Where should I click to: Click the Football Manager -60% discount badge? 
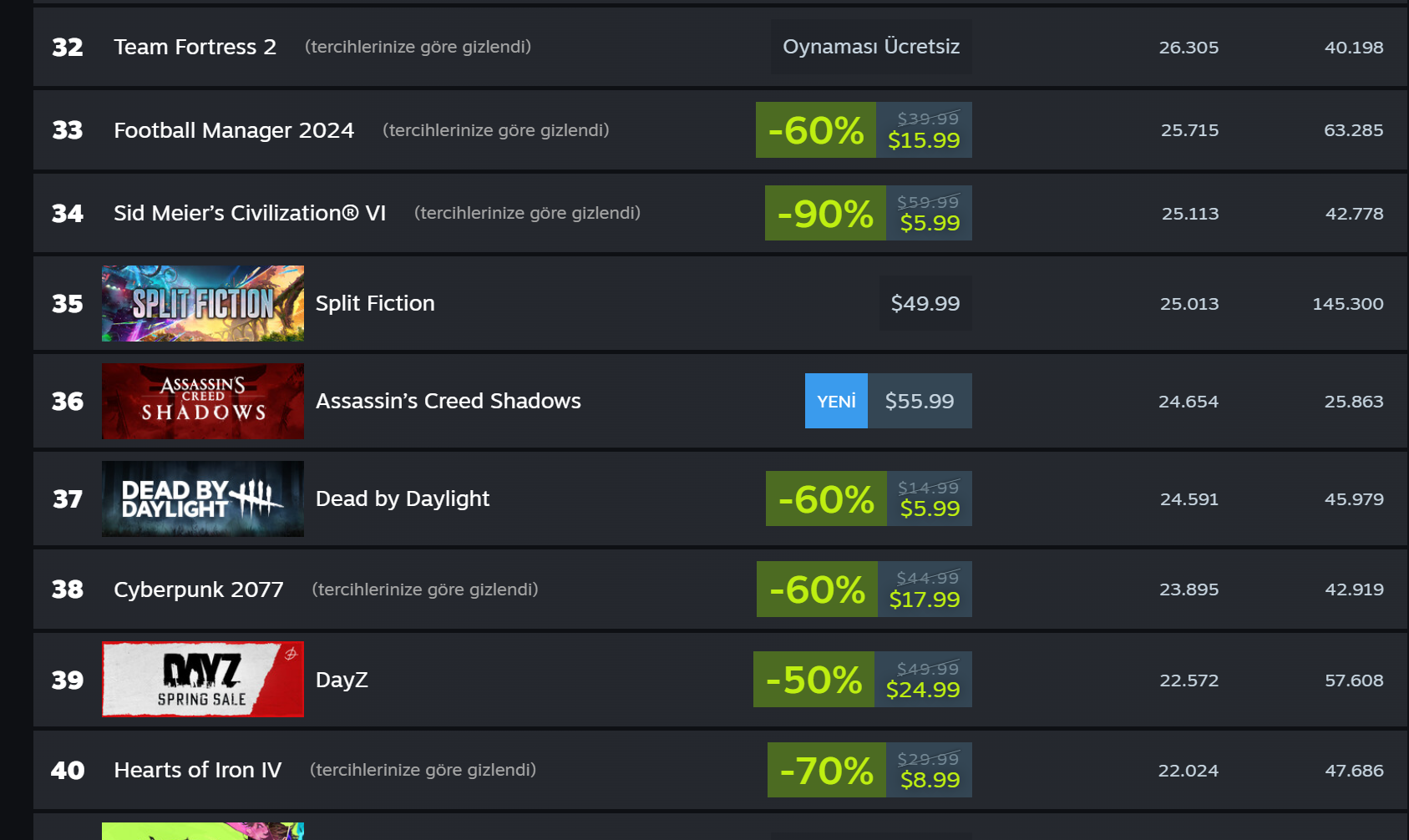point(816,130)
